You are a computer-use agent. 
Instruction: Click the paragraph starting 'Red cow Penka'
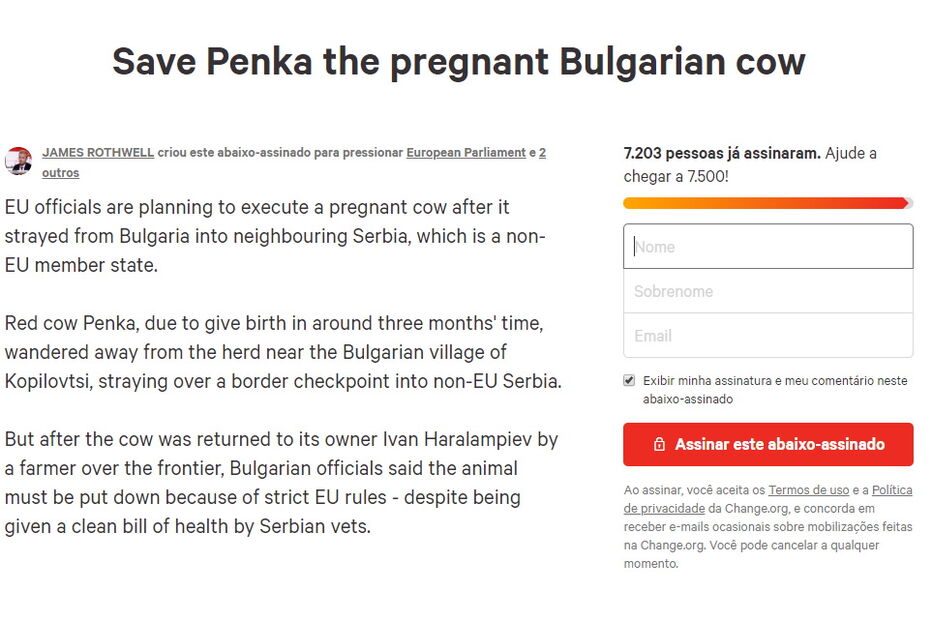282,353
